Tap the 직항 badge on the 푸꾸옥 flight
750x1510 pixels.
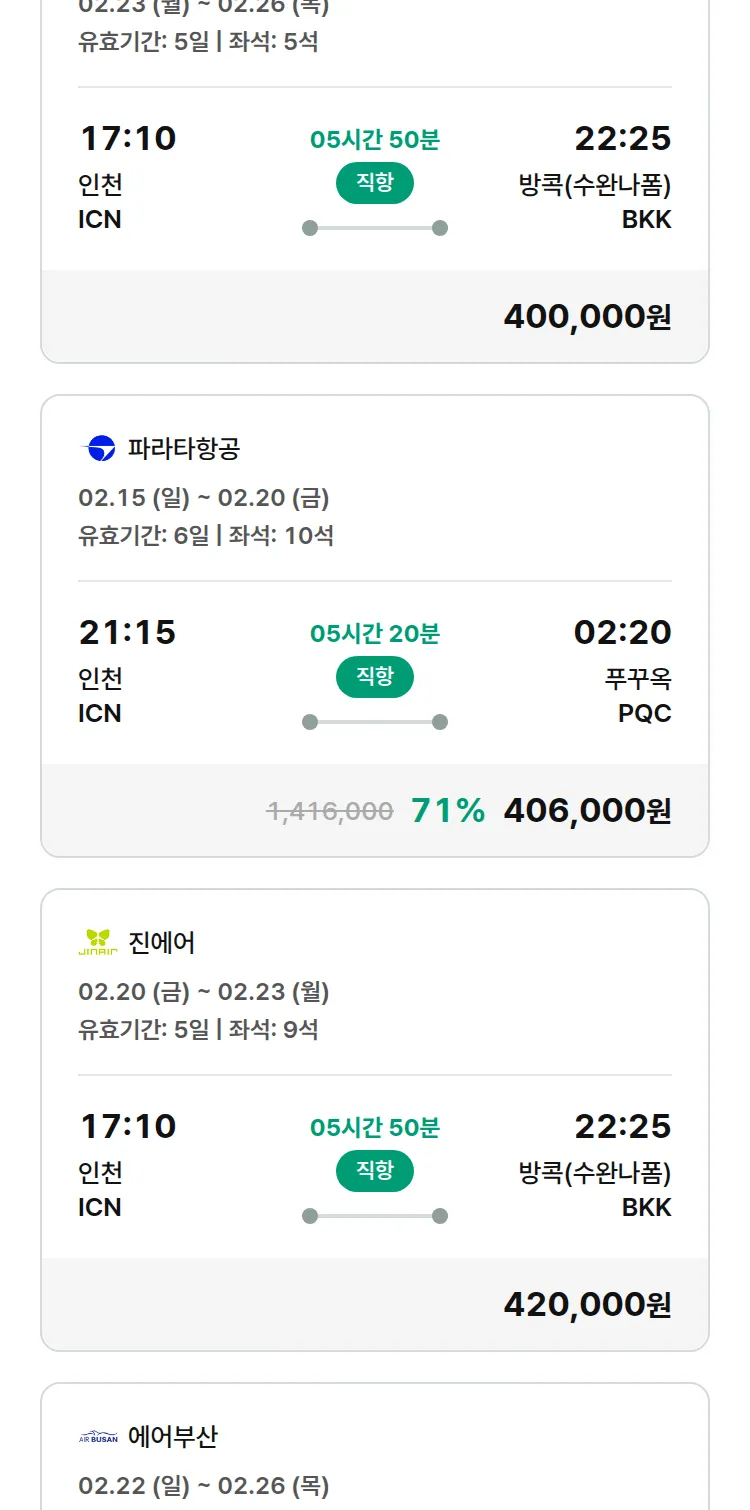[375, 677]
